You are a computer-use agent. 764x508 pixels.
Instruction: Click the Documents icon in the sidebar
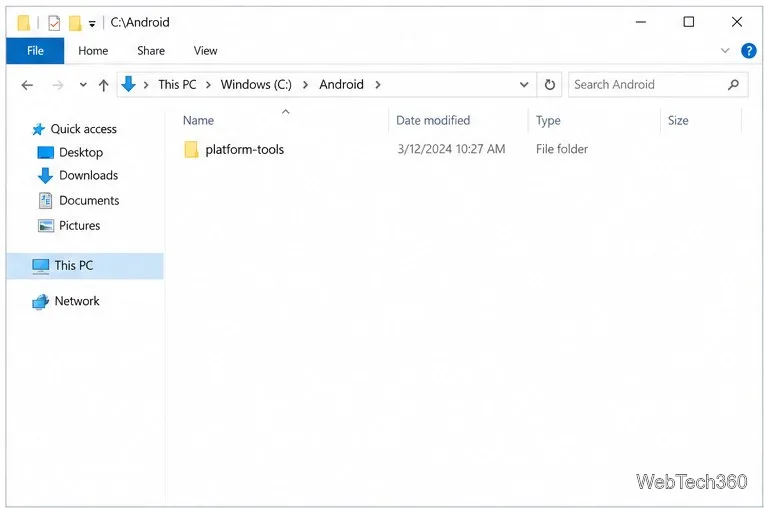(x=45, y=201)
